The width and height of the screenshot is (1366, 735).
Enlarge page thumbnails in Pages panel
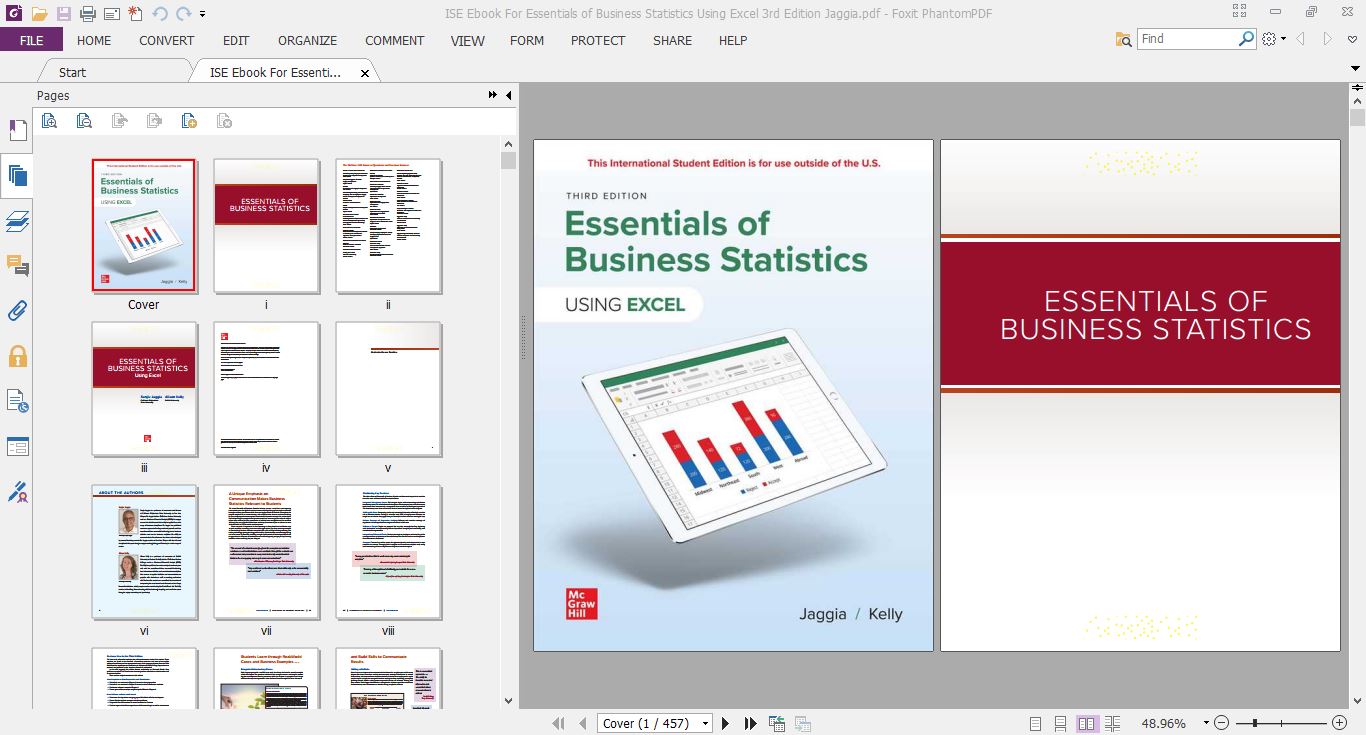click(x=49, y=121)
